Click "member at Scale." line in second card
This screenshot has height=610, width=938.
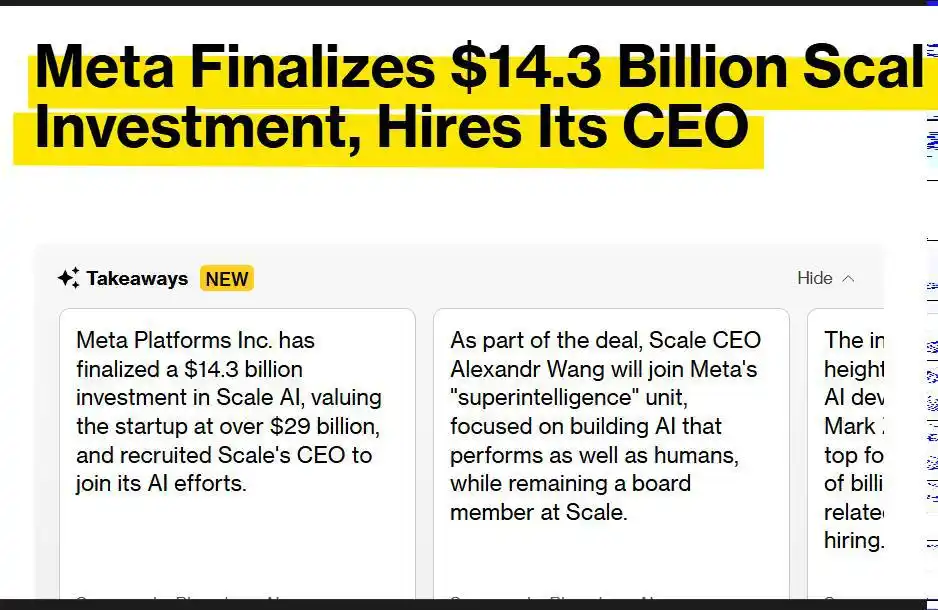point(538,513)
